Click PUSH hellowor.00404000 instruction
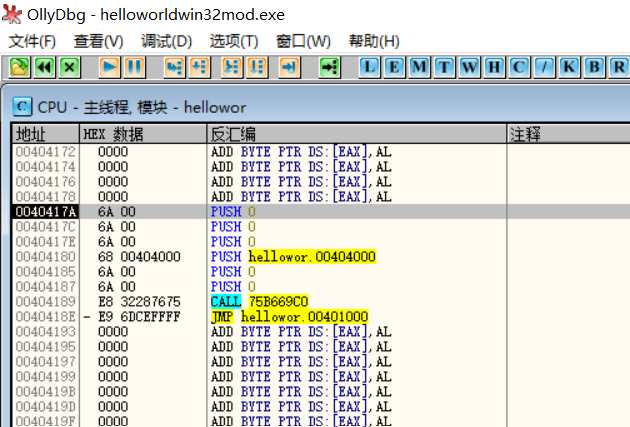Viewport: 630px width, 427px height. click(293, 257)
